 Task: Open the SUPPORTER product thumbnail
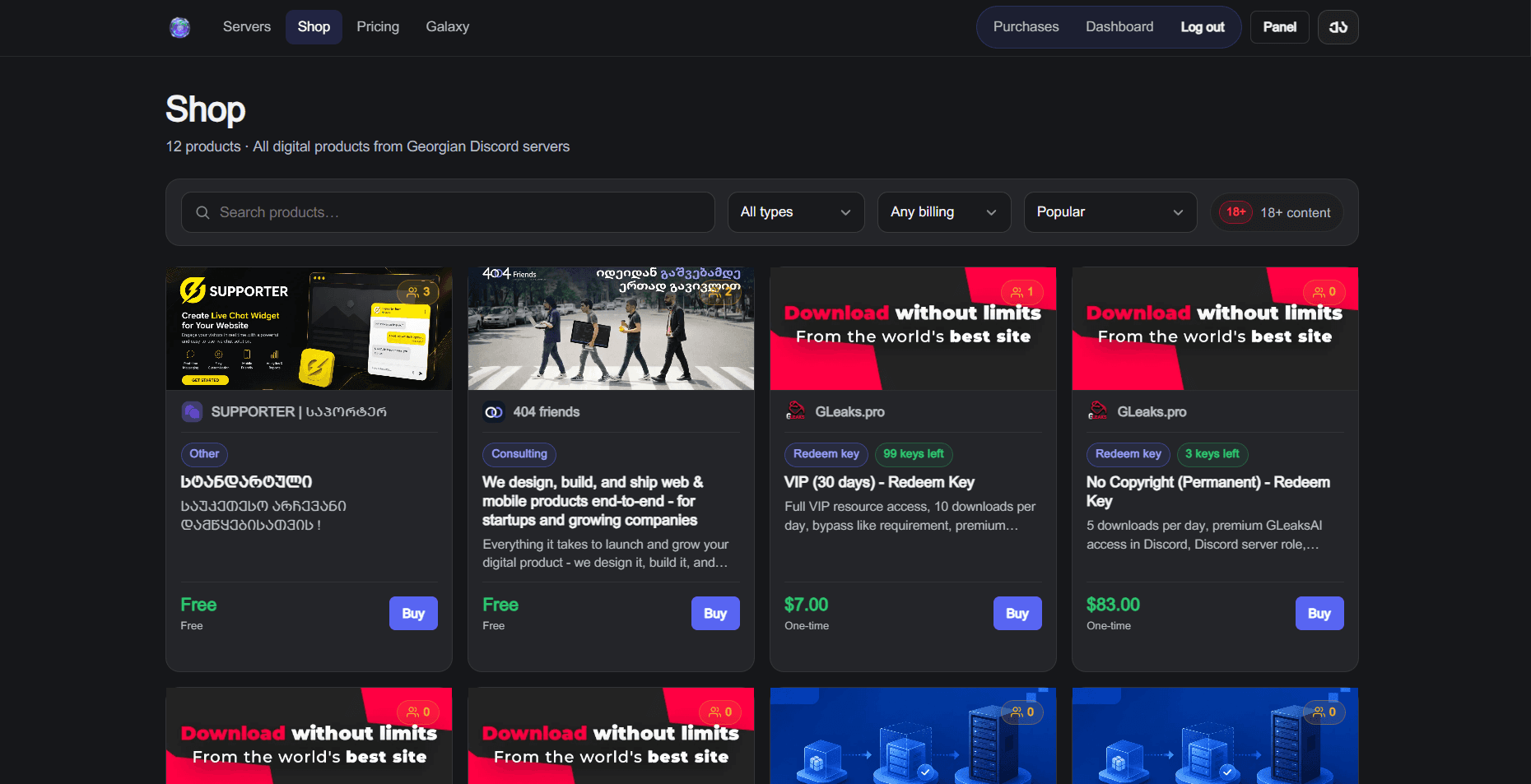pyautogui.click(x=309, y=328)
